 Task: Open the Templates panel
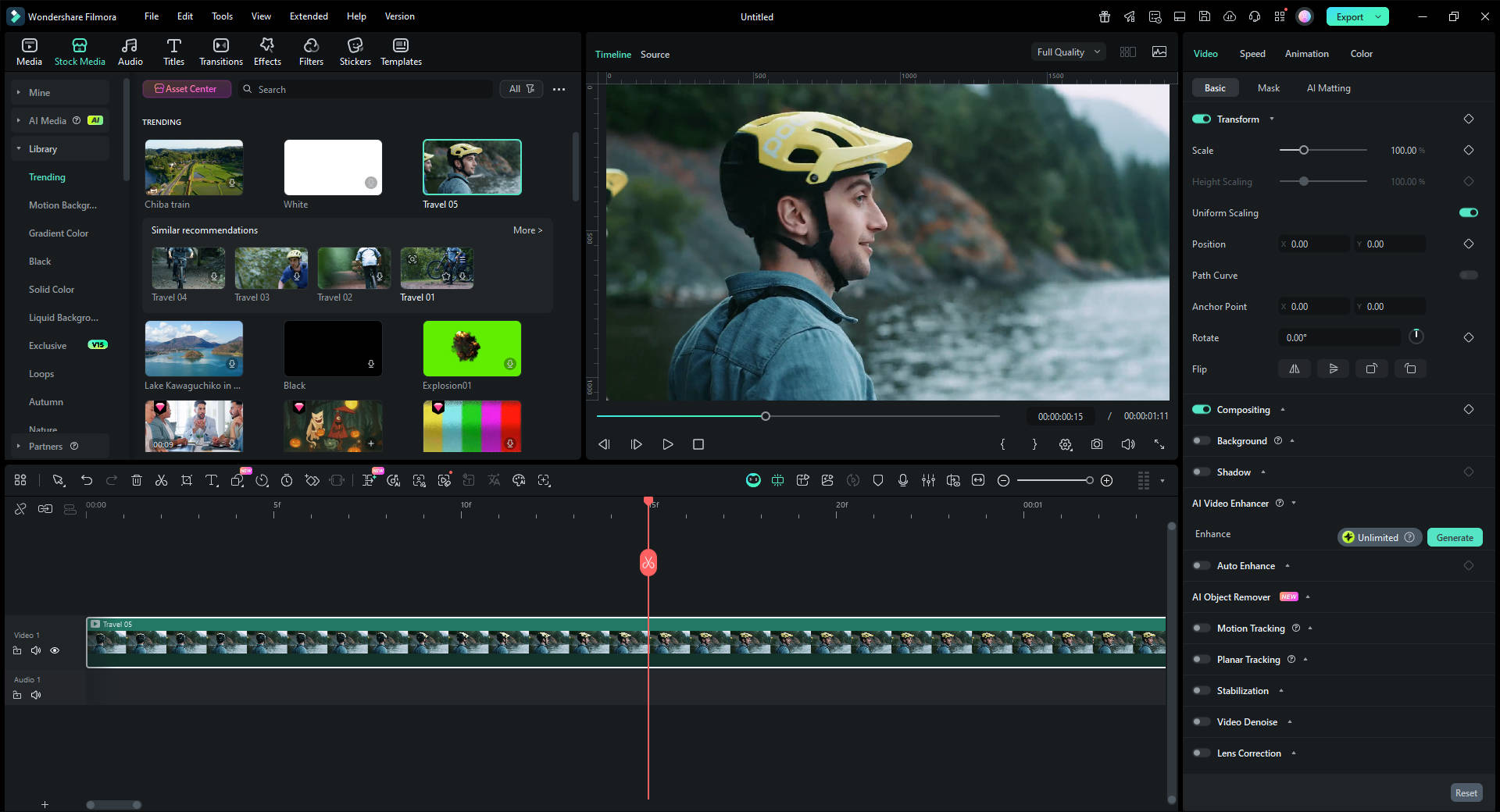400,52
